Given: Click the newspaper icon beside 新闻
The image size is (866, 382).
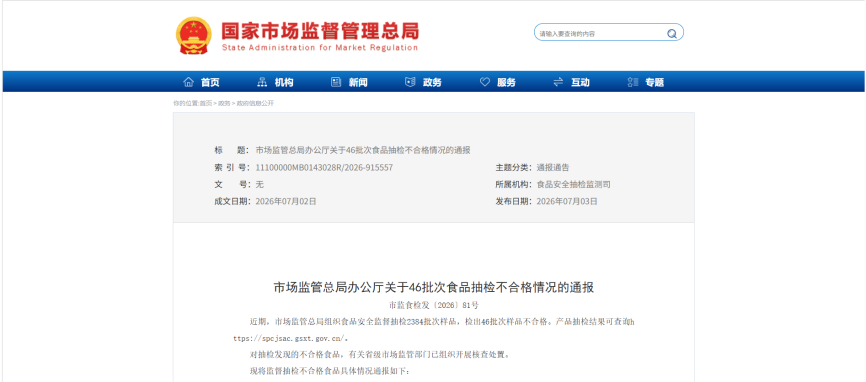Looking at the screenshot, I should [336, 82].
